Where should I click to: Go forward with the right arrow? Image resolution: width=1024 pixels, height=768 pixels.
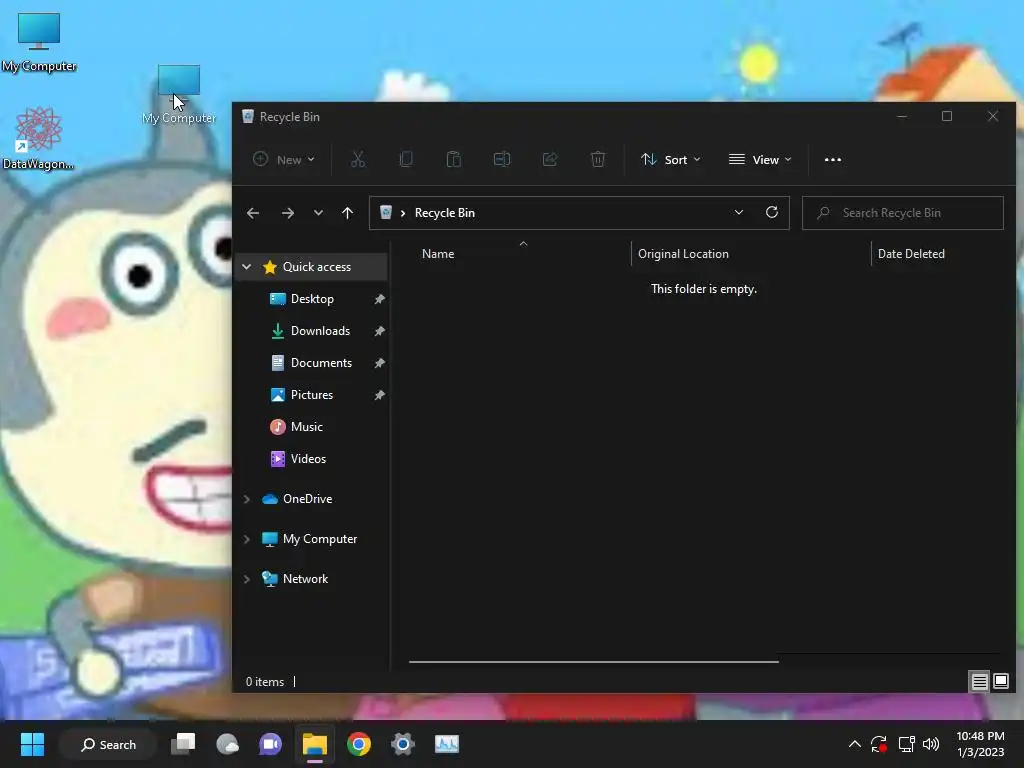tap(287, 213)
